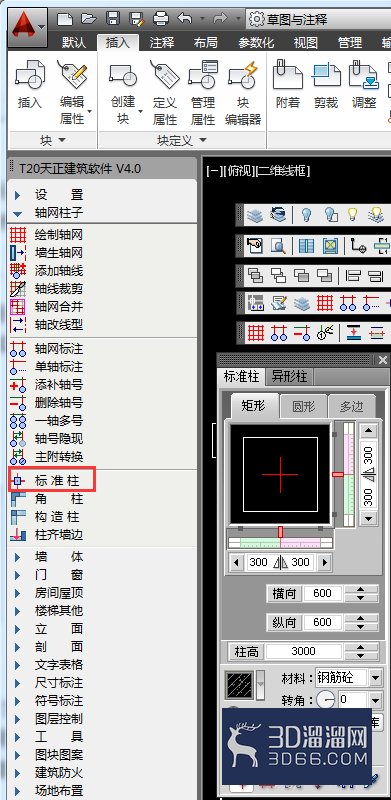Expand the 块 panel dropdown

[53, 140]
